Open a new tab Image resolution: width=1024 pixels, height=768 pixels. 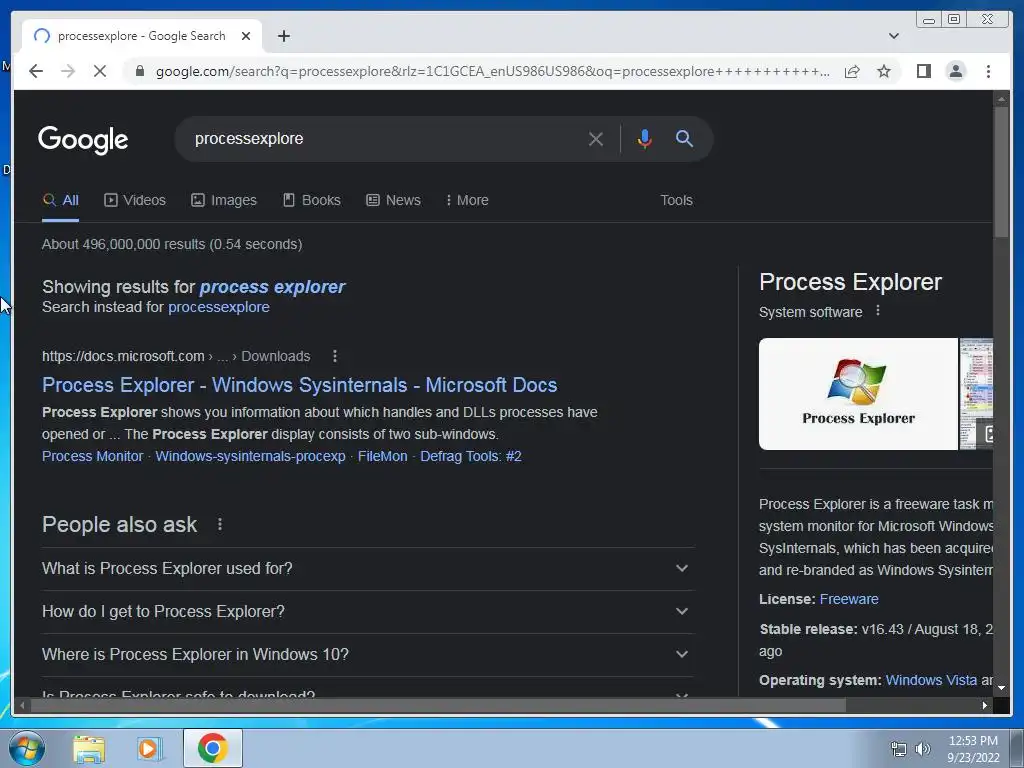pyautogui.click(x=283, y=36)
